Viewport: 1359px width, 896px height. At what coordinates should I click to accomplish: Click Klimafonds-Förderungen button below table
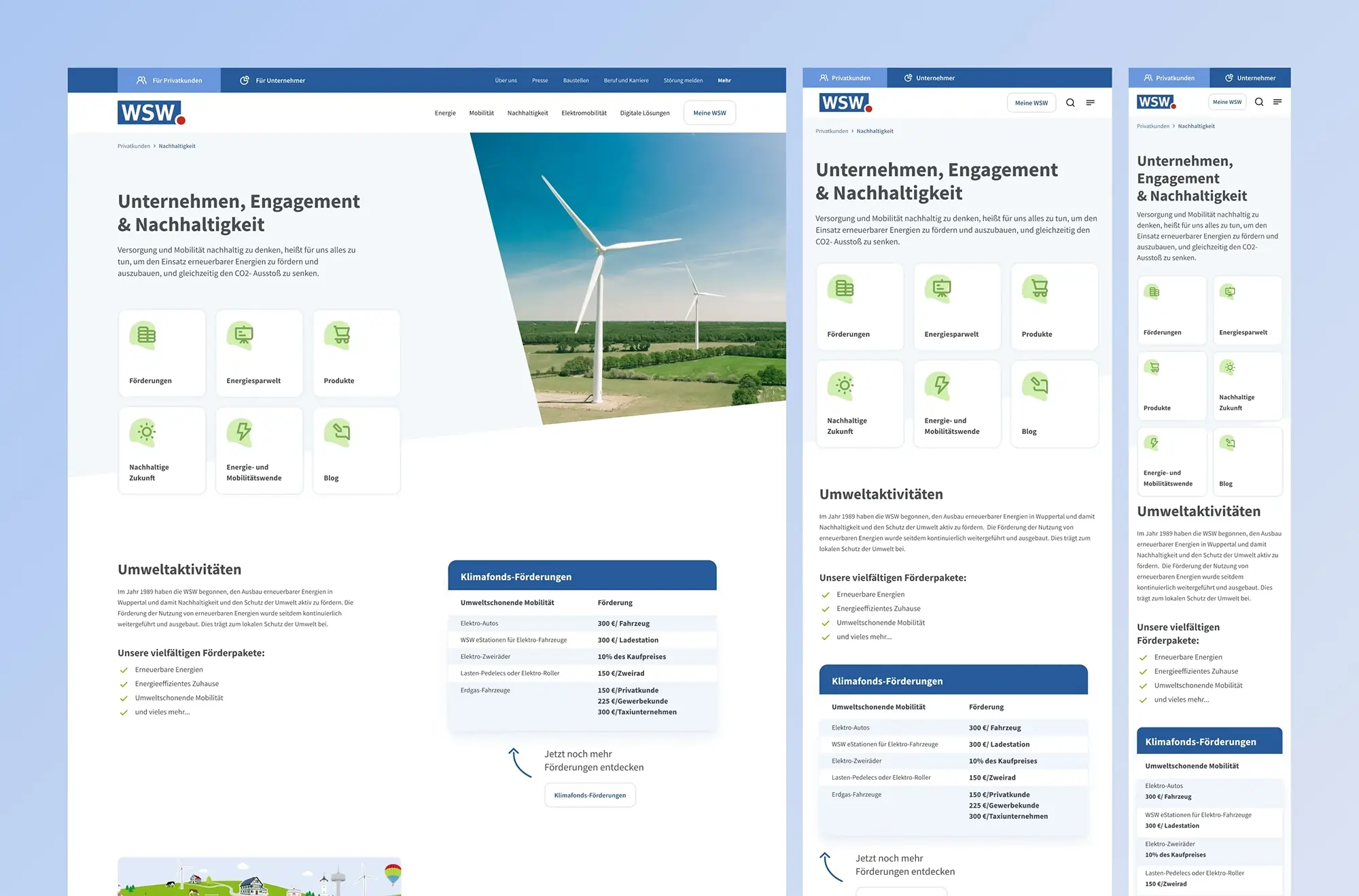coord(590,795)
